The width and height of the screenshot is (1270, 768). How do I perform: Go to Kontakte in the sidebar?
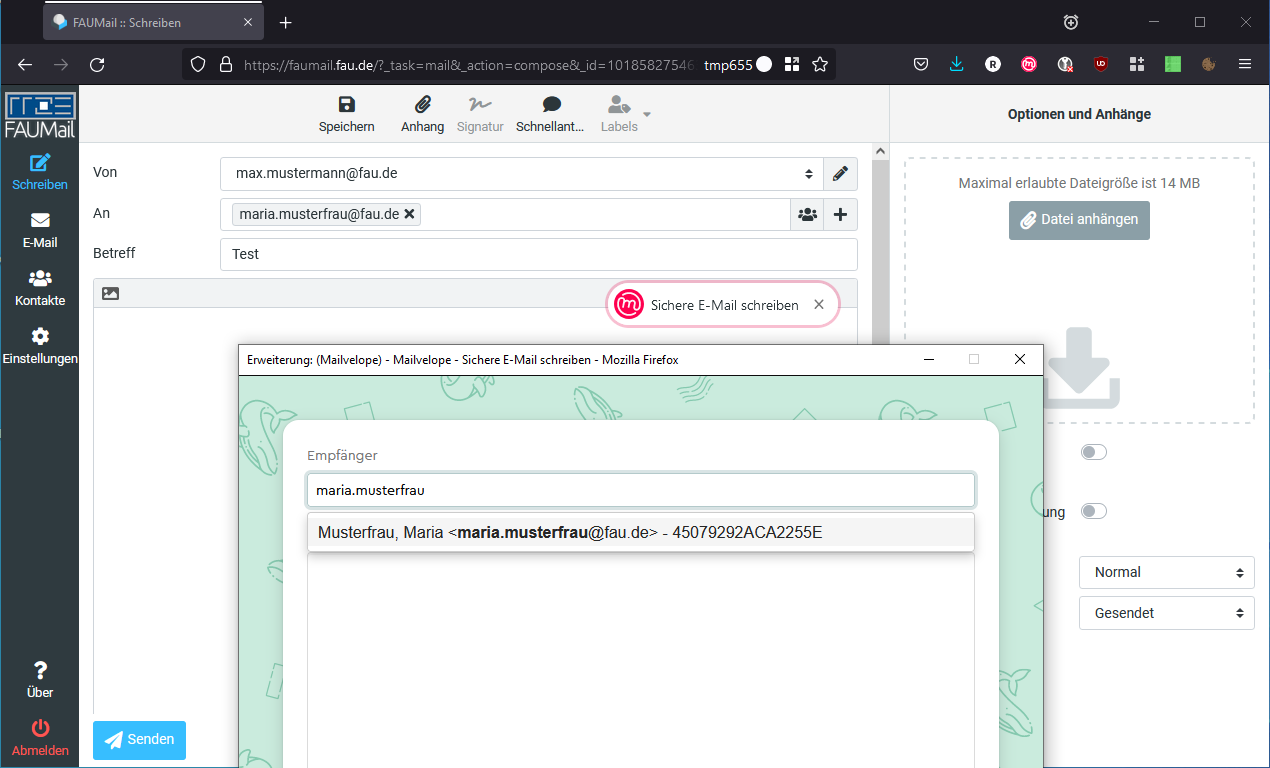point(40,288)
